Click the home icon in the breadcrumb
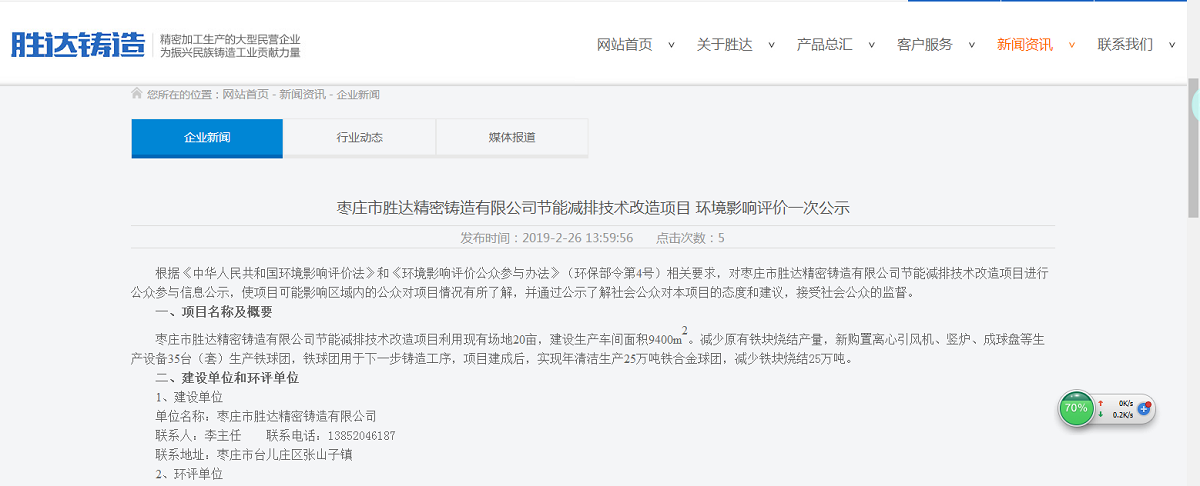1200x486 pixels. 137,94
